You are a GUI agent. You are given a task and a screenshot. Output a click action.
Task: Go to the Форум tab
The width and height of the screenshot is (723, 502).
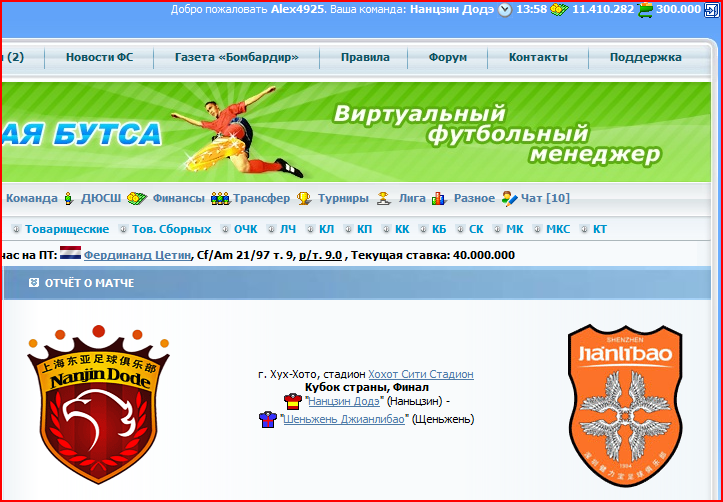click(447, 57)
